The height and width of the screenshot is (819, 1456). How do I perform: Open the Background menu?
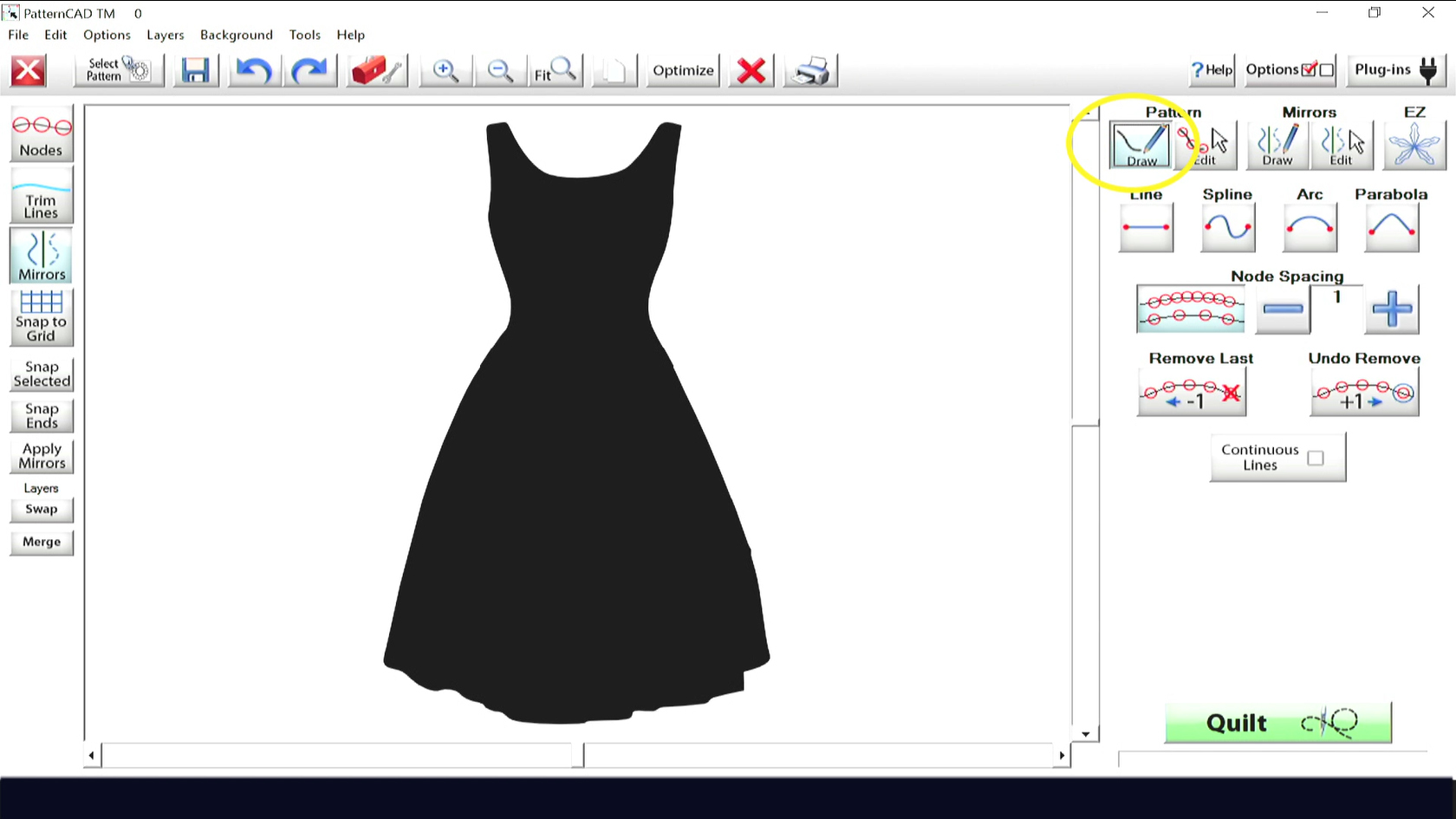(236, 35)
